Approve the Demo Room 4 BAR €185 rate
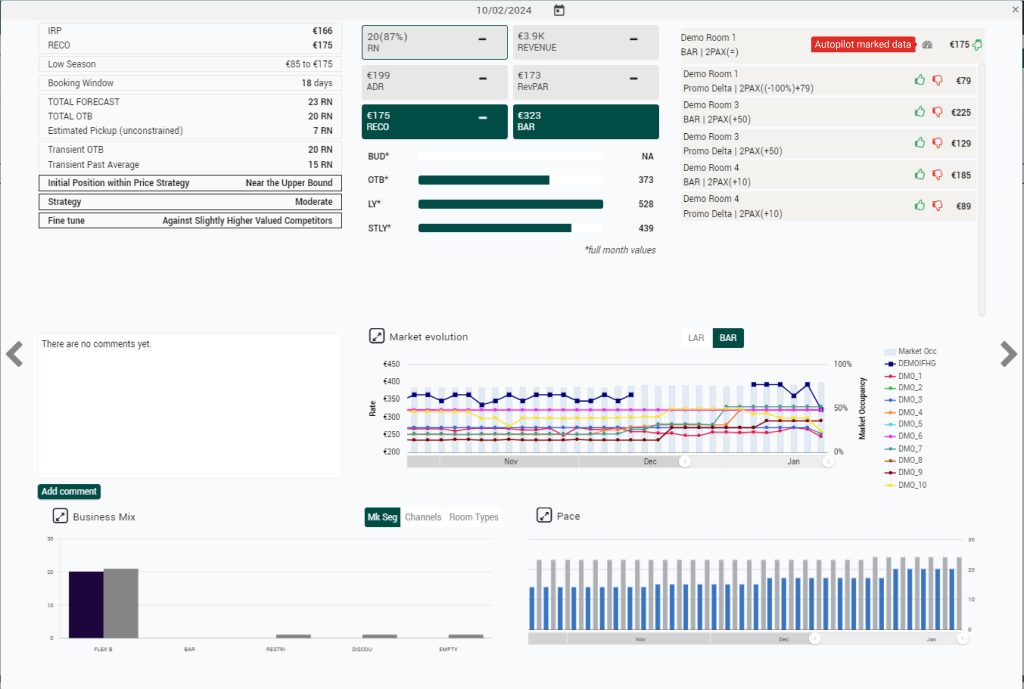 920,174
